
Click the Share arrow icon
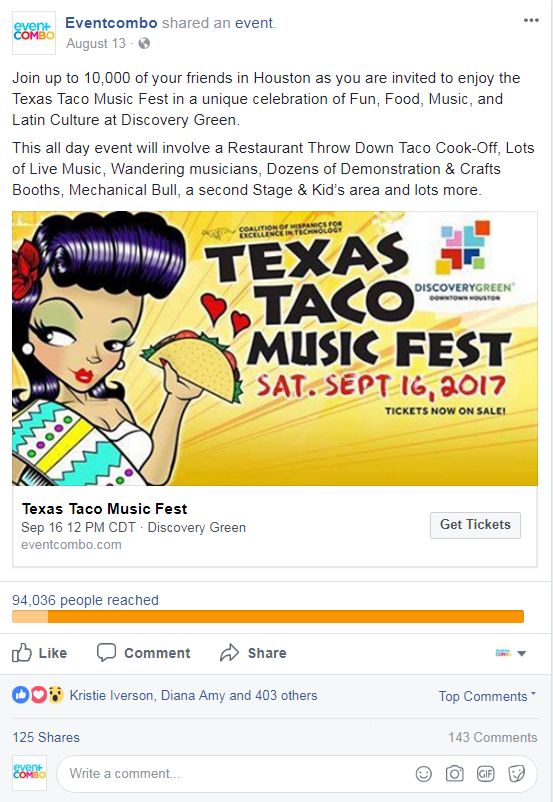click(x=229, y=653)
